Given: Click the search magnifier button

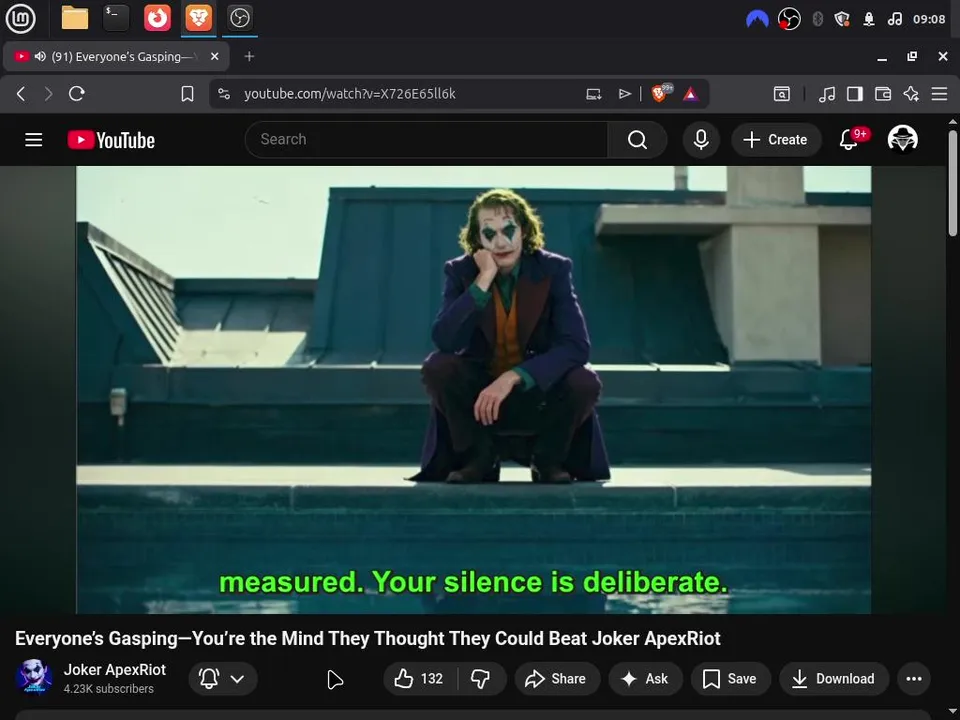Looking at the screenshot, I should coord(637,140).
